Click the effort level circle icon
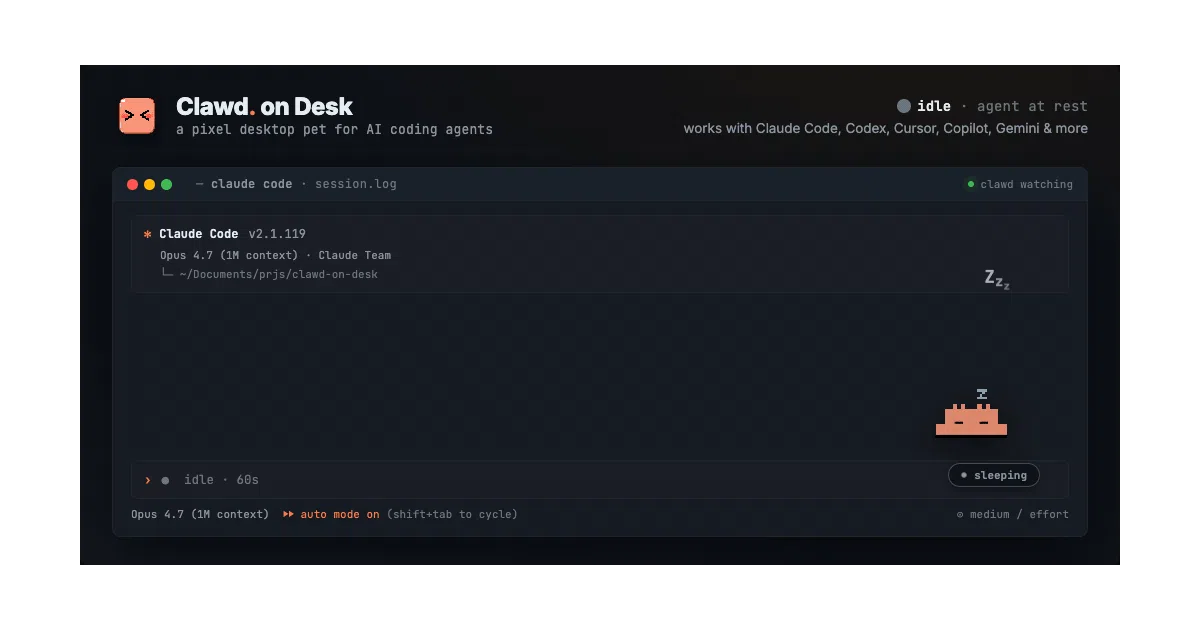 pos(960,514)
